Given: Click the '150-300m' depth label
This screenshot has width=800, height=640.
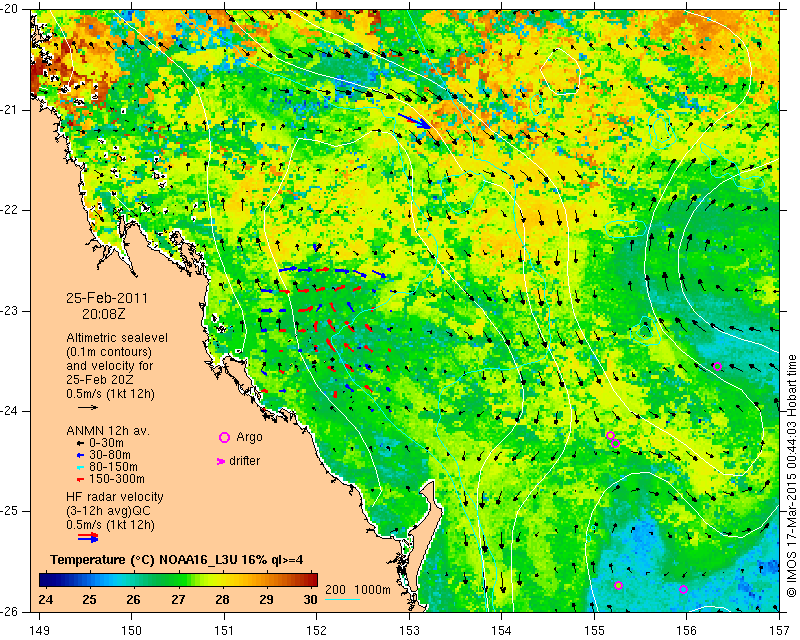Looking at the screenshot, I should pos(117,479).
